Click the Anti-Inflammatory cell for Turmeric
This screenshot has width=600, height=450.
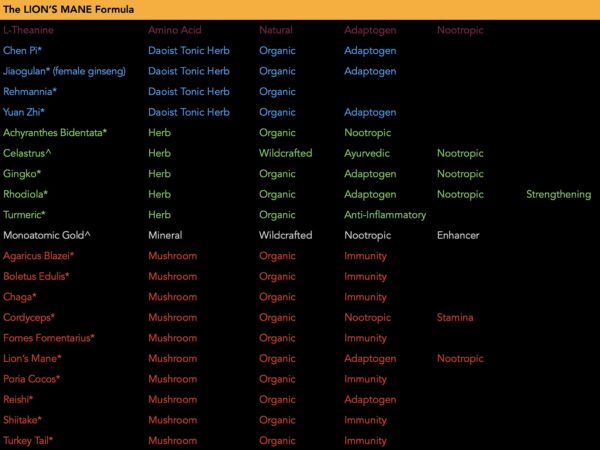[x=385, y=215]
